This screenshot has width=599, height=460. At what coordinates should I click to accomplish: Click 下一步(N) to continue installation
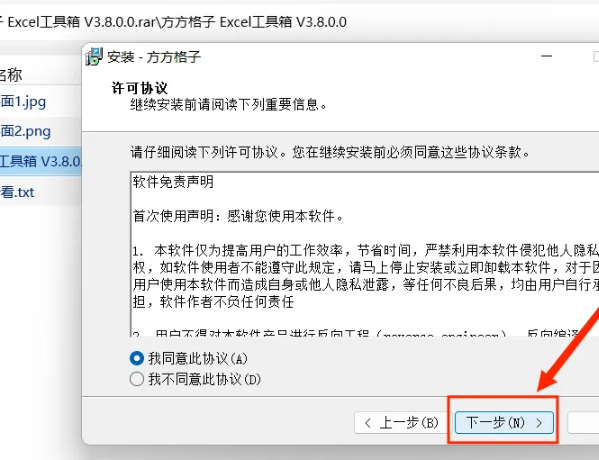(x=504, y=423)
